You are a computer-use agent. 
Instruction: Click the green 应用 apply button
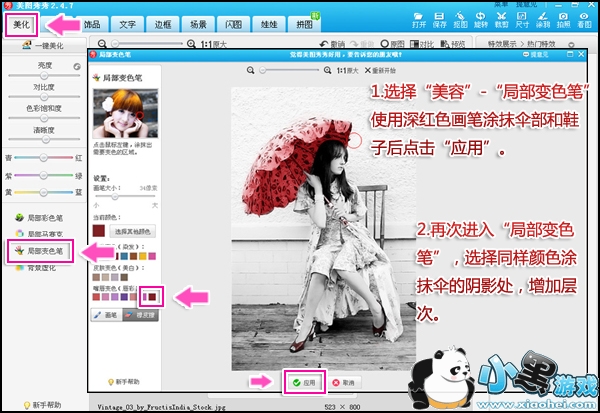[x=306, y=382]
